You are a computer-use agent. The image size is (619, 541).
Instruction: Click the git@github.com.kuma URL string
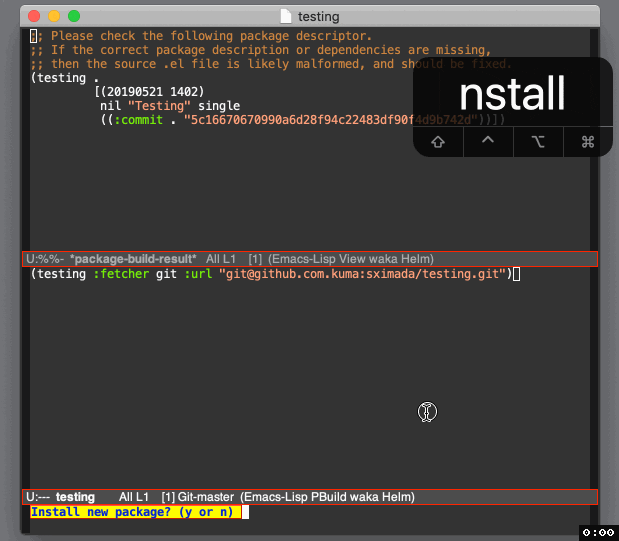[363, 274]
